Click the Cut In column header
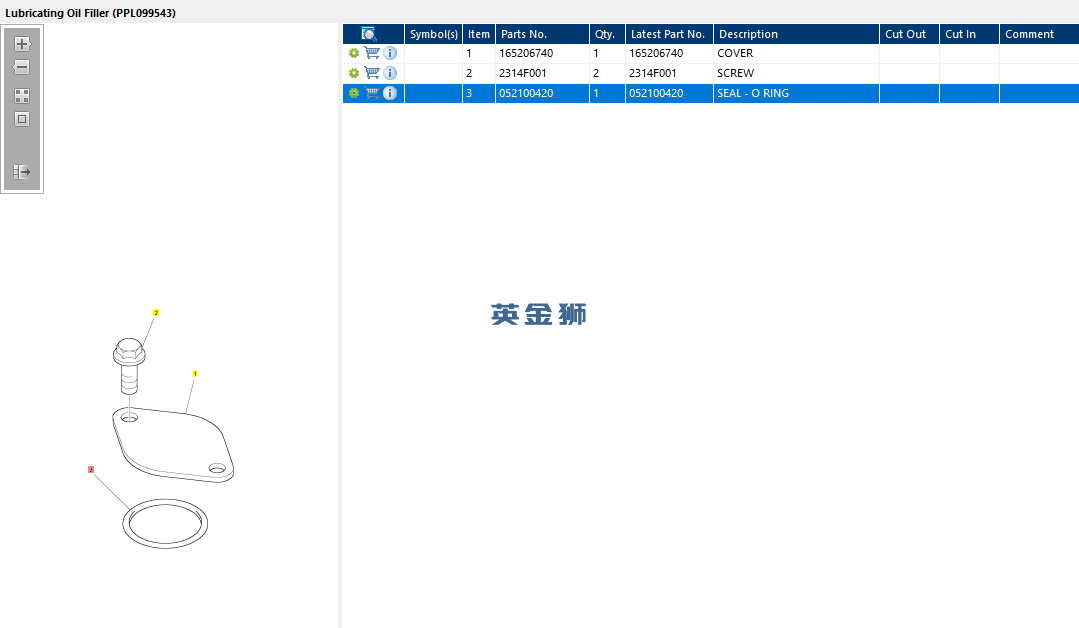This screenshot has width=1079, height=628. pyautogui.click(x=970, y=34)
